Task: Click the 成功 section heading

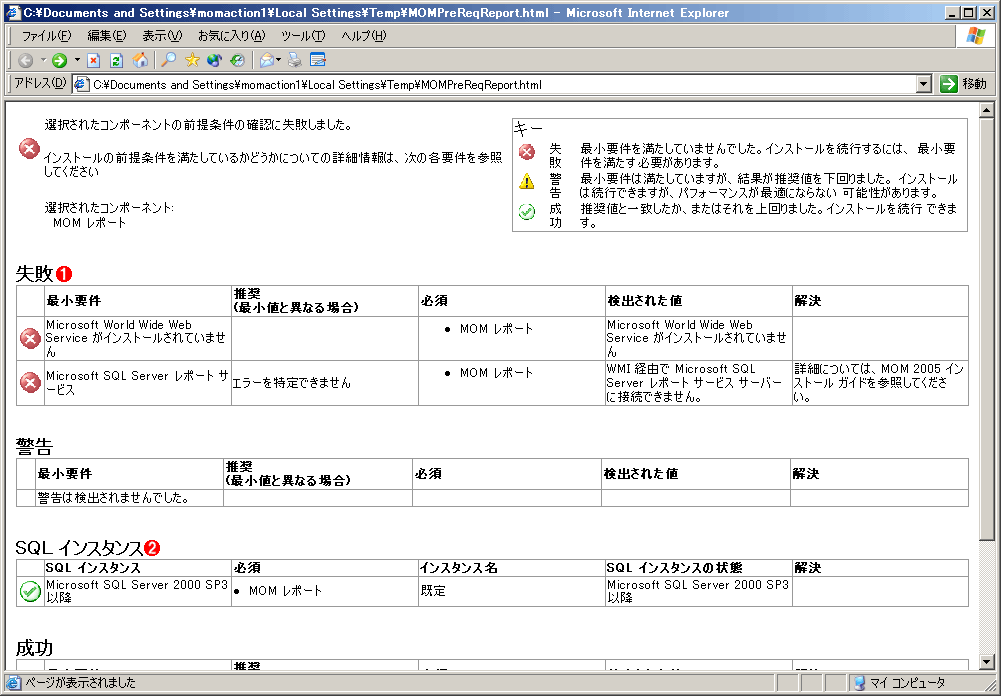Action: [34, 648]
